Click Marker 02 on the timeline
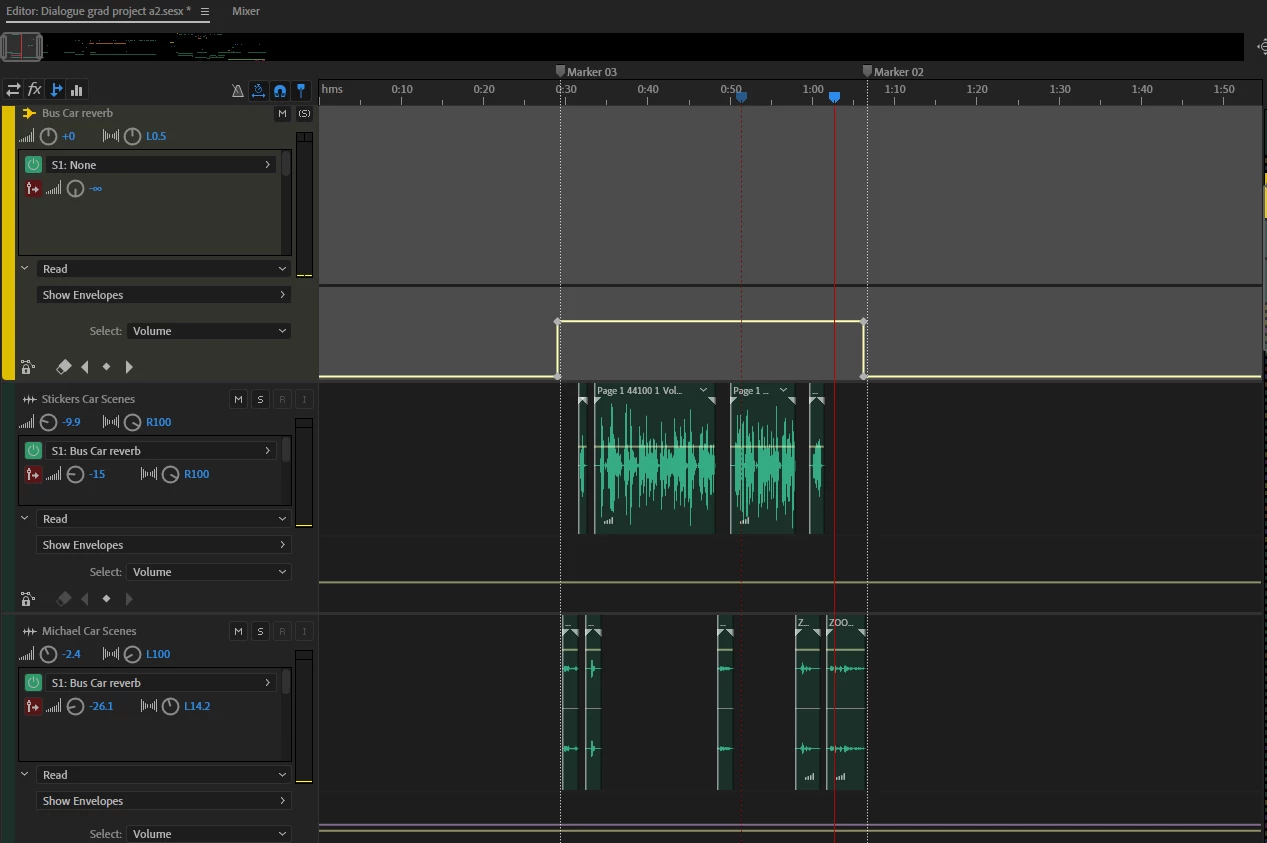Image resolution: width=1267 pixels, height=843 pixels. coord(893,72)
